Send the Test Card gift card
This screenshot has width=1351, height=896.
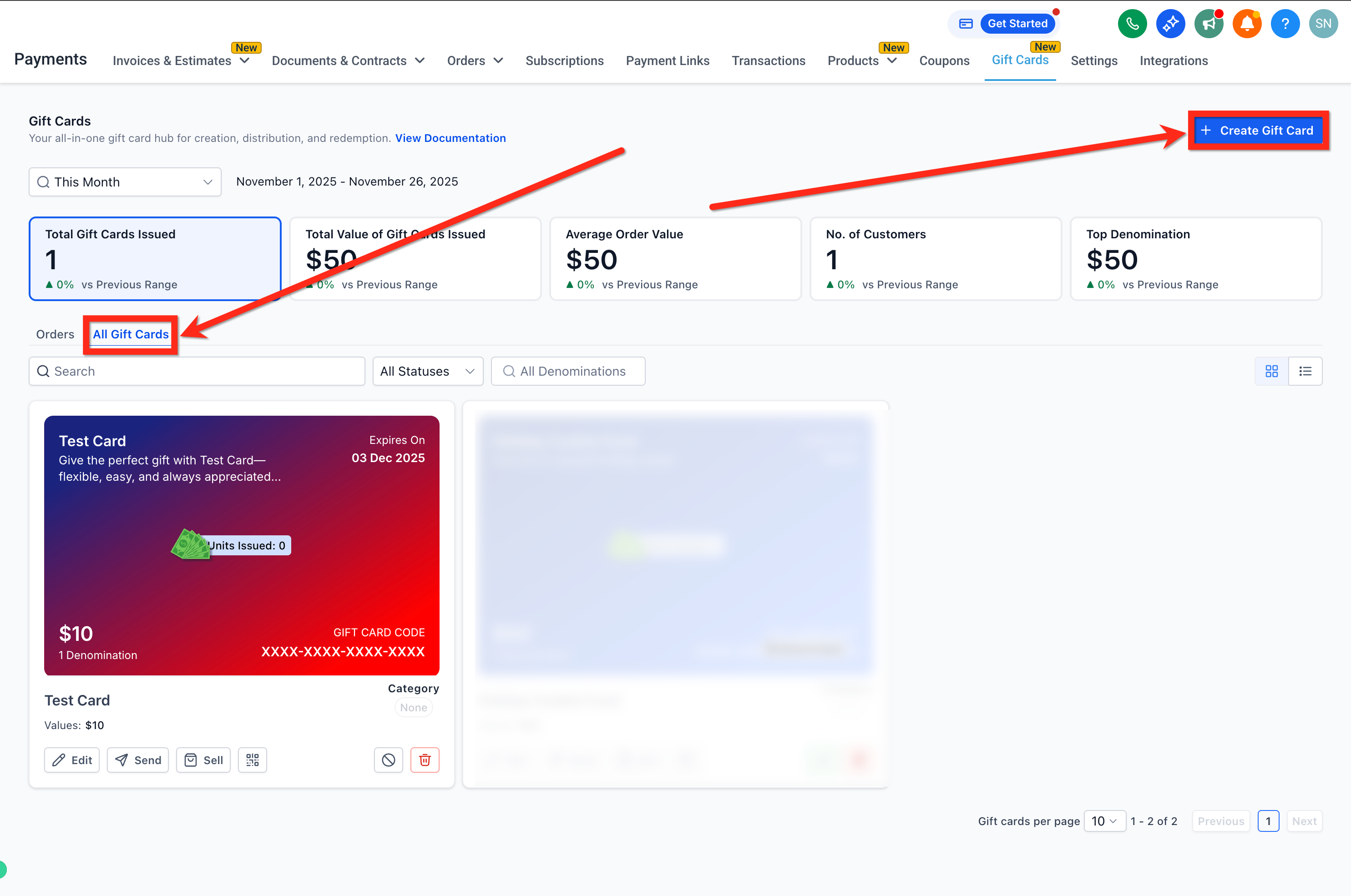pos(138,760)
